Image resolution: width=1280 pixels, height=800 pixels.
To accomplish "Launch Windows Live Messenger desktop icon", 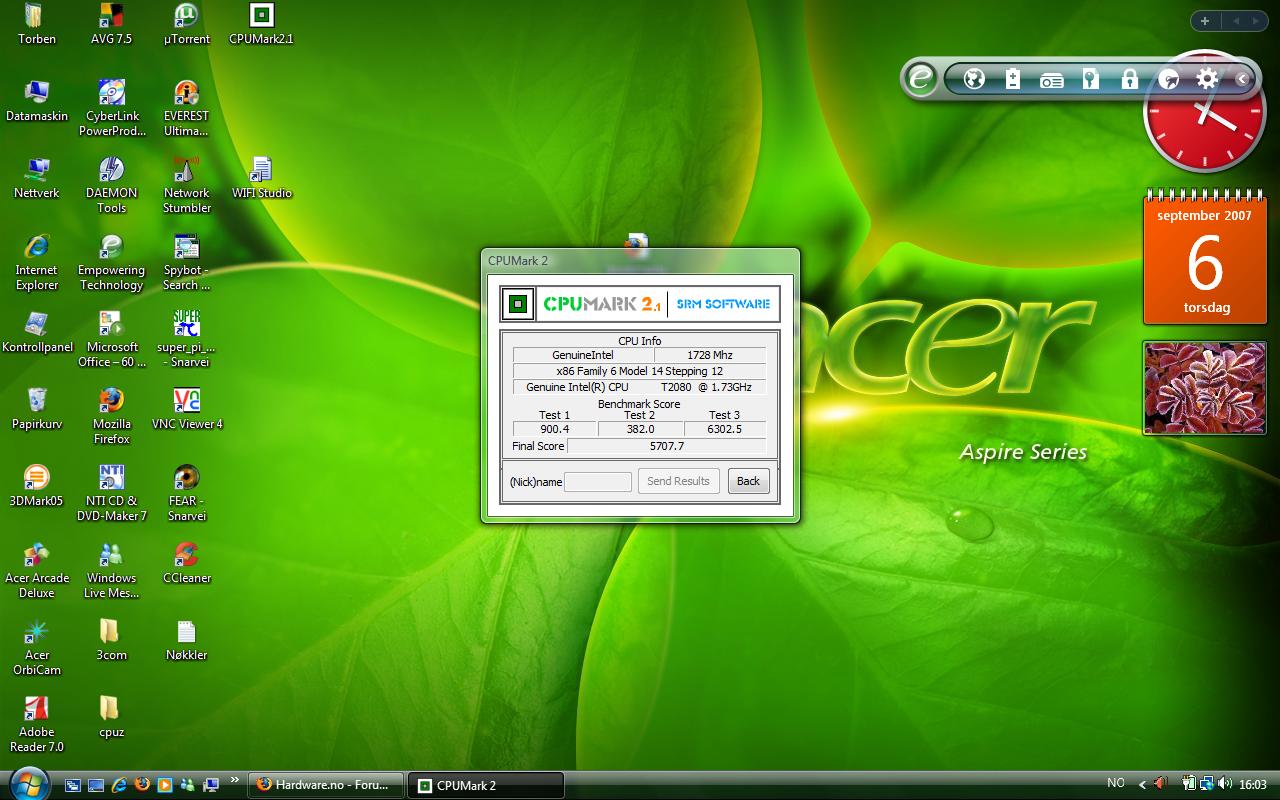I will pyautogui.click(x=111, y=570).
